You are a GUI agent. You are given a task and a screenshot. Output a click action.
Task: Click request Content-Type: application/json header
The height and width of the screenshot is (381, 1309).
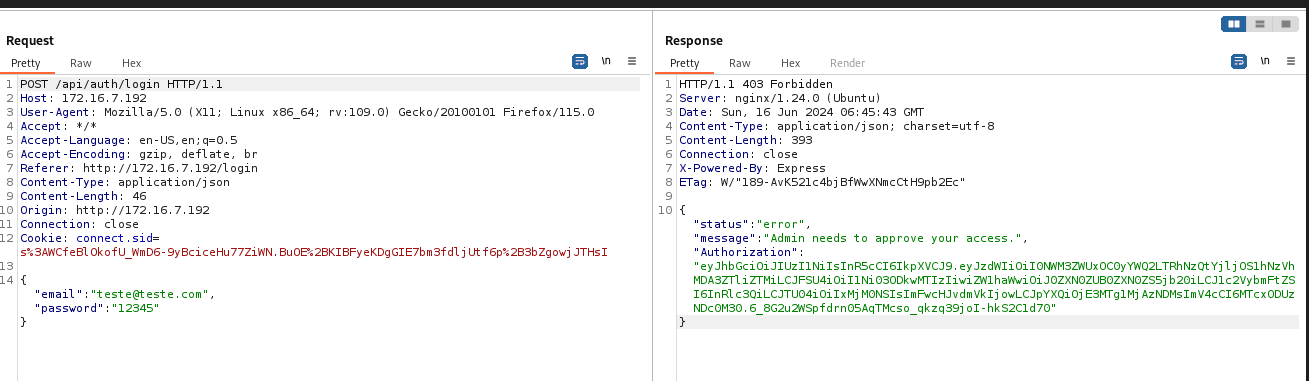click(x=125, y=183)
